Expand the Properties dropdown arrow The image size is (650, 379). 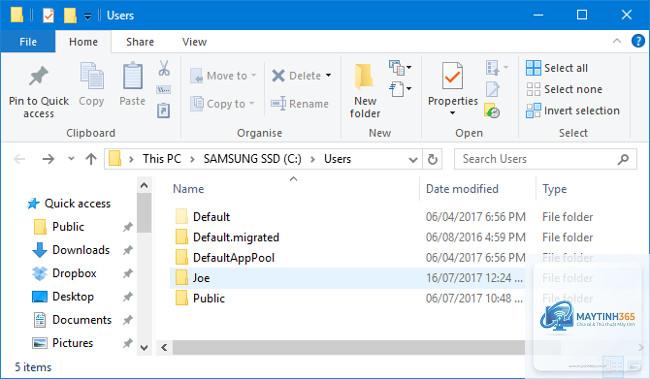click(452, 113)
